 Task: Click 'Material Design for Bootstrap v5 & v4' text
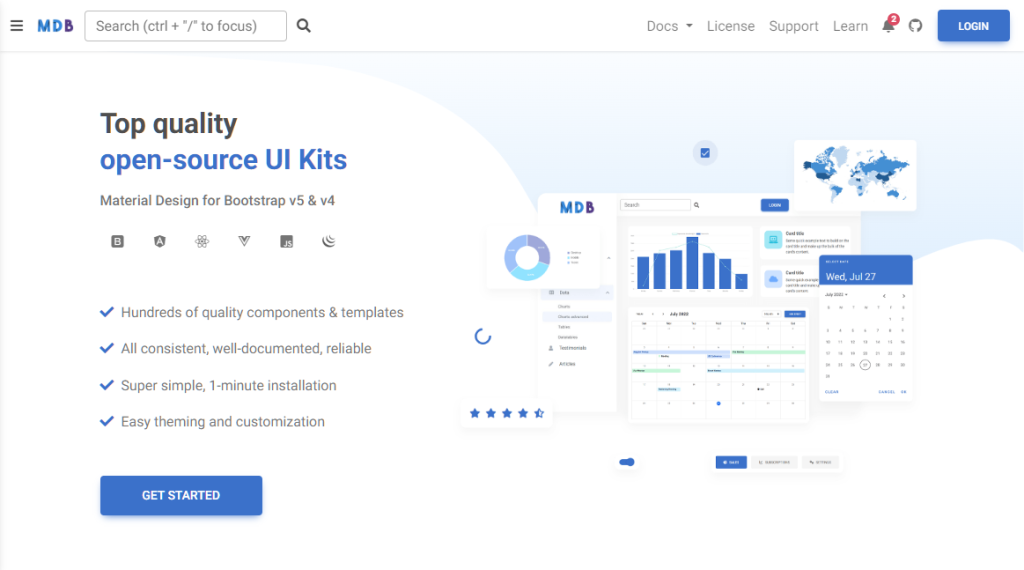click(217, 200)
